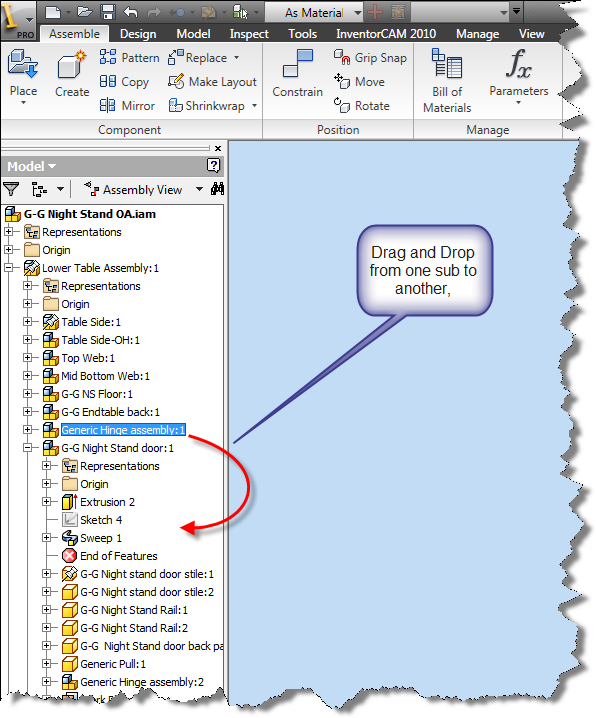This screenshot has height=718, width=596.
Task: Select End of Features marker
Action: [x=119, y=556]
